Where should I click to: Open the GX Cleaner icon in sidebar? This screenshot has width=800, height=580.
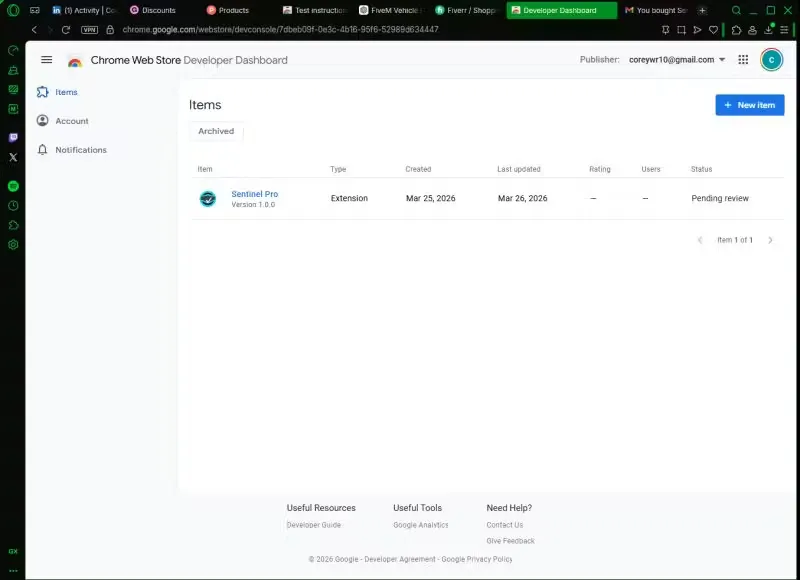click(13, 70)
